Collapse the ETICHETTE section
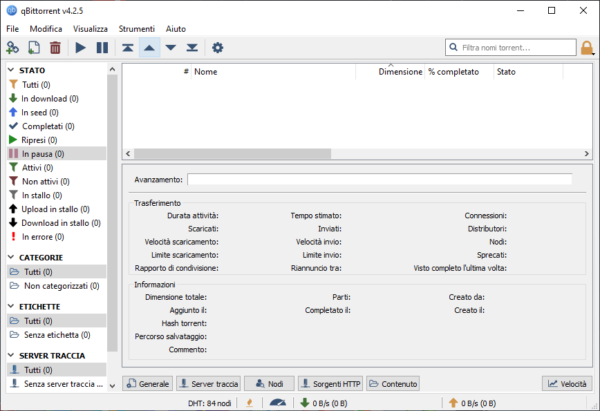Image resolution: width=600 pixels, height=411 pixels. [x=11, y=306]
